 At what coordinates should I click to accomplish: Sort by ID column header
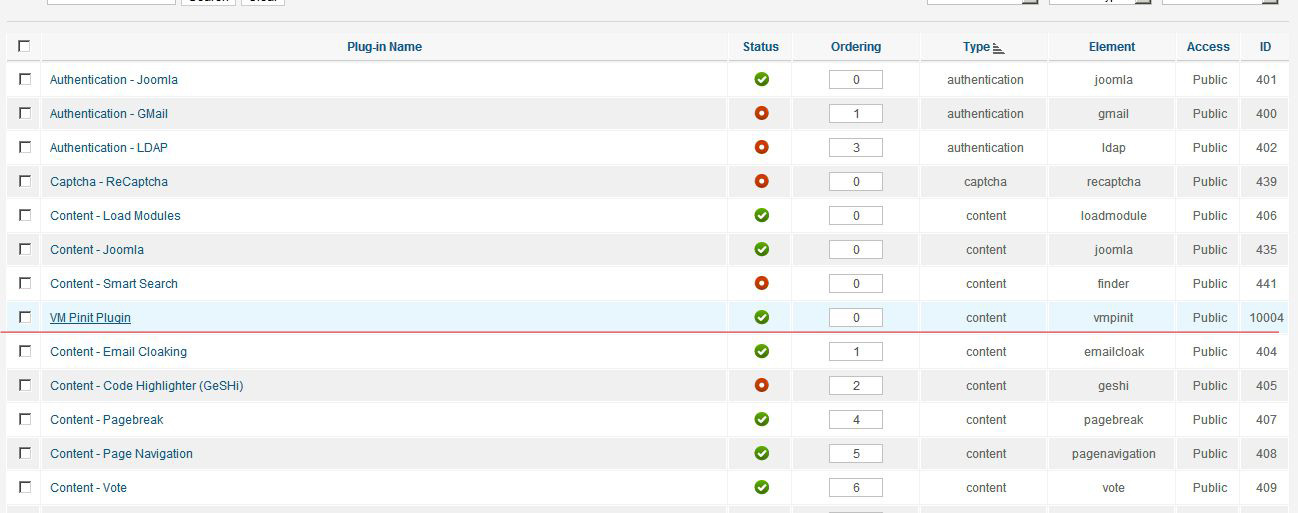(1265, 47)
